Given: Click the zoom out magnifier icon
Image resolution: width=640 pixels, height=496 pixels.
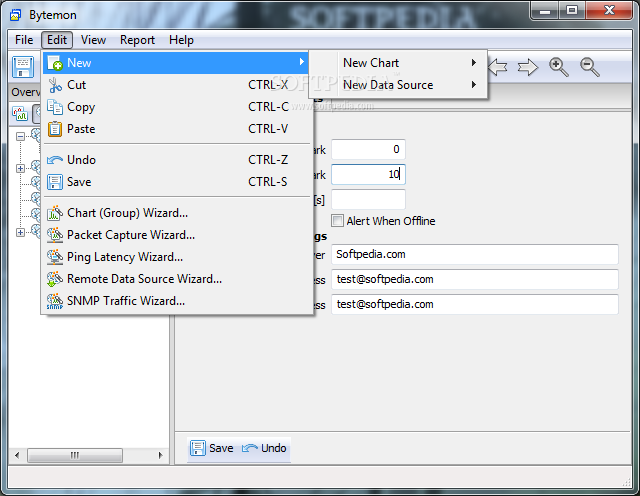Looking at the screenshot, I should coord(590,67).
